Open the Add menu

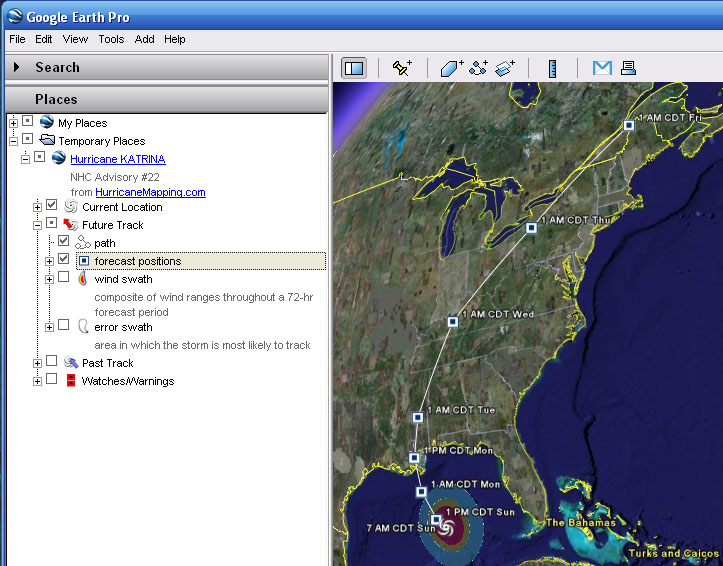click(144, 39)
